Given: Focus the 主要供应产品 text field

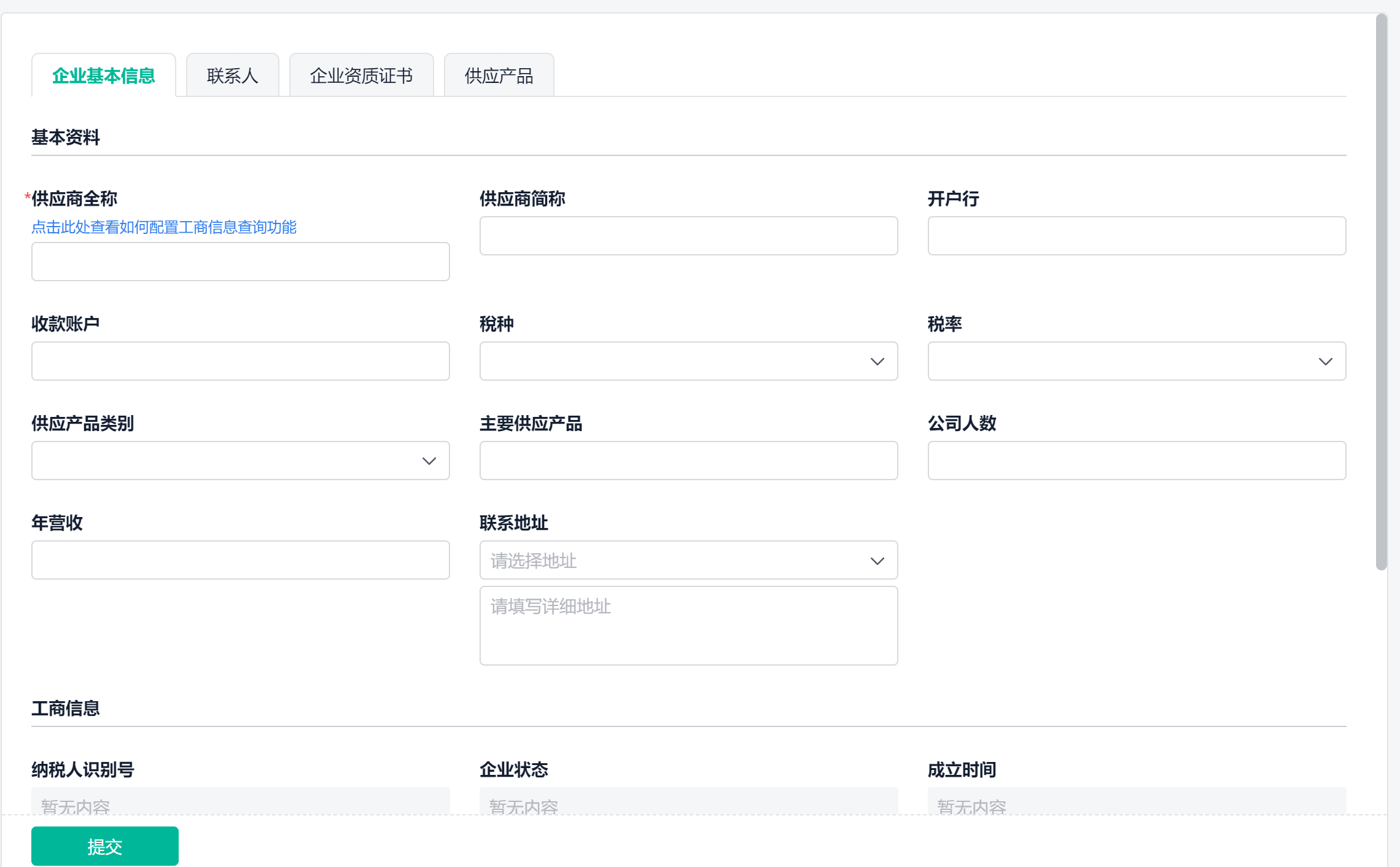Looking at the screenshot, I should tap(688, 461).
